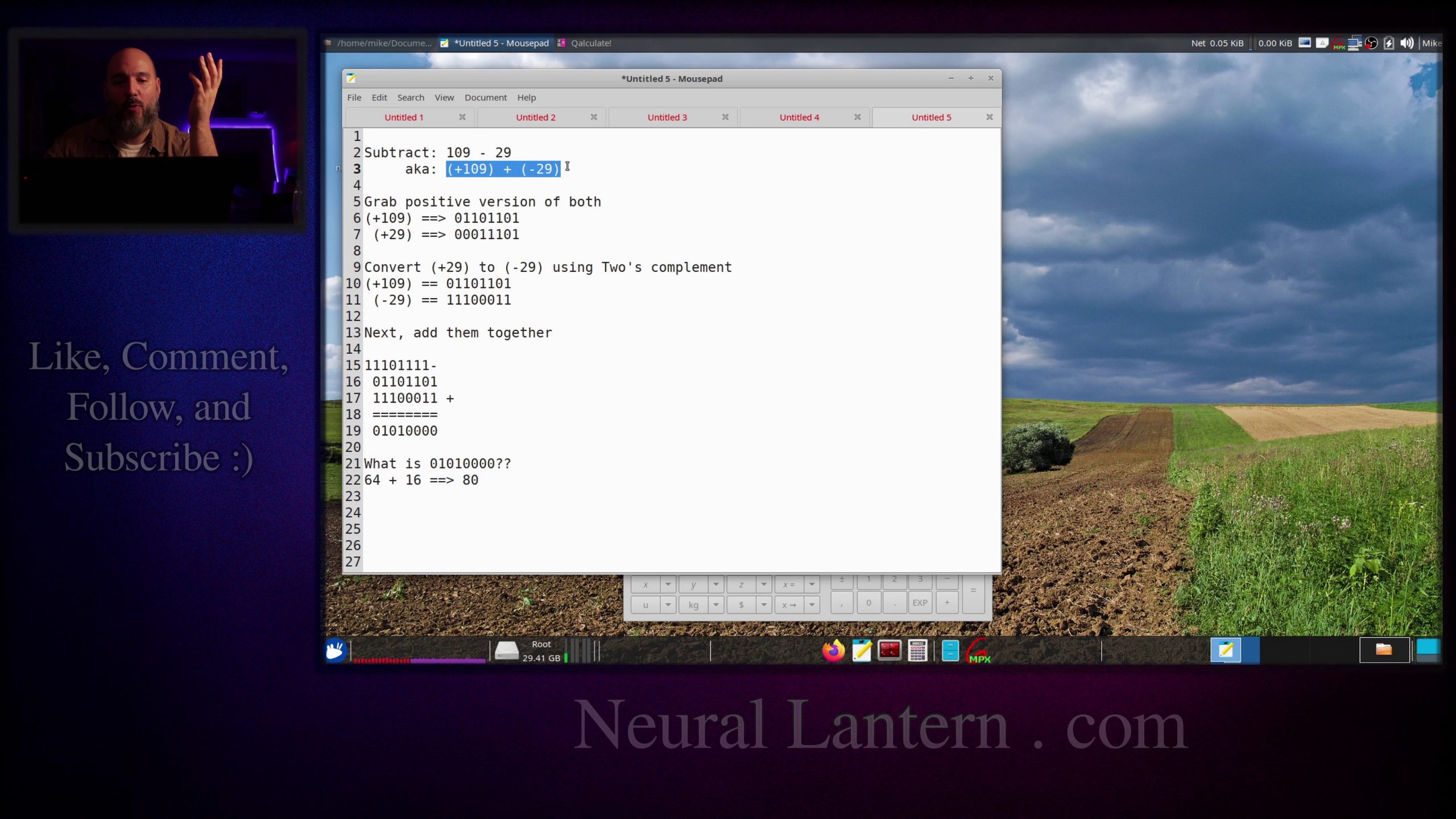Expand dropdown arrow next to kg button
This screenshot has width=1456, height=819.
[716, 605]
